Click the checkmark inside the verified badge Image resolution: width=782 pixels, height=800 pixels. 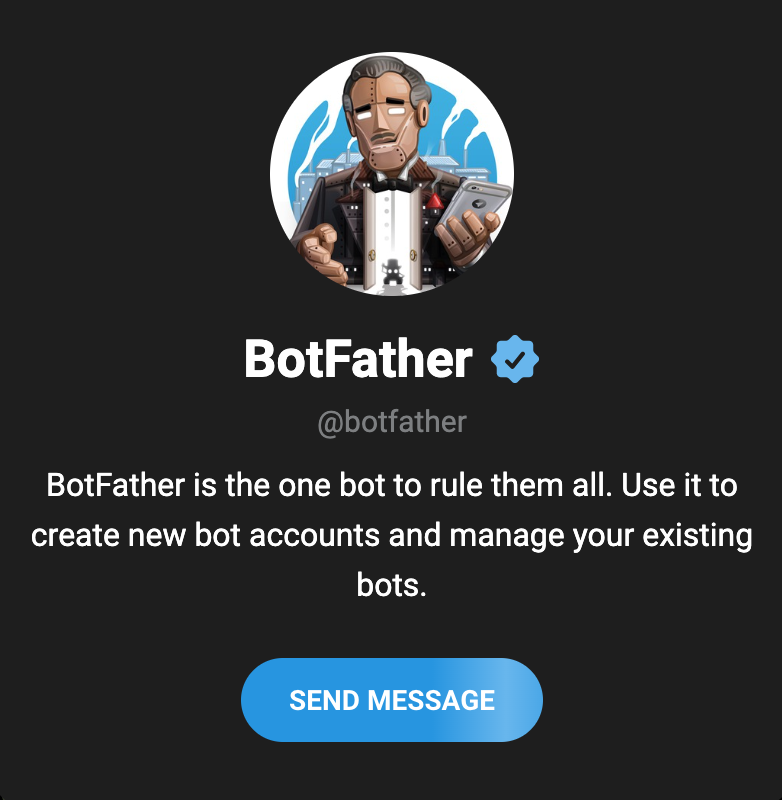coord(515,362)
